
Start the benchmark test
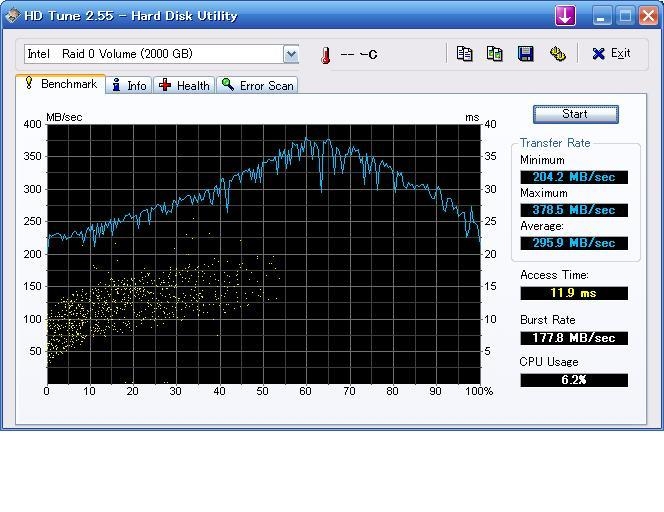click(x=575, y=114)
